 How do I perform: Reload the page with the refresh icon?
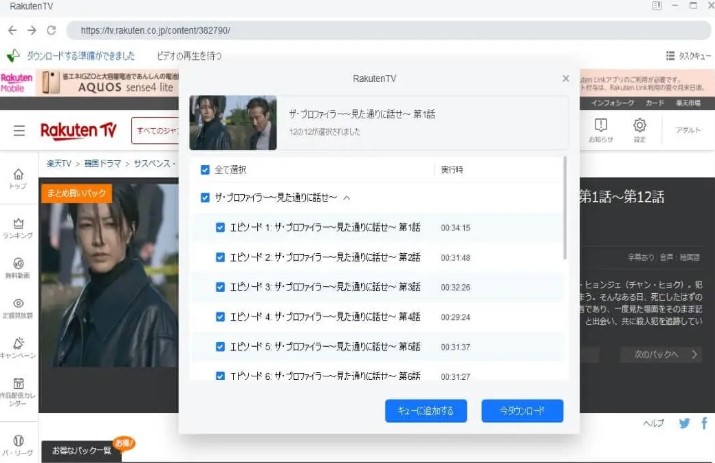[x=52, y=31]
